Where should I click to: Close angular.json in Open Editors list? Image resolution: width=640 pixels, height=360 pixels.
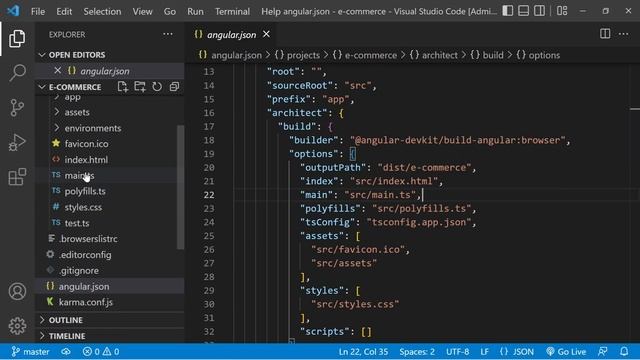58,71
